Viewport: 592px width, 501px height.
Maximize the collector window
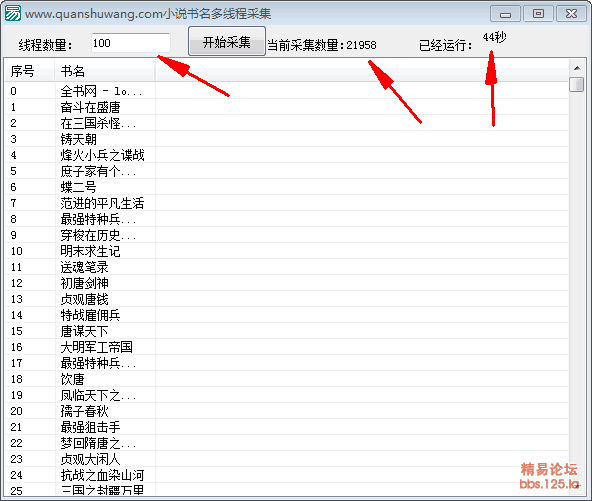pos(538,14)
